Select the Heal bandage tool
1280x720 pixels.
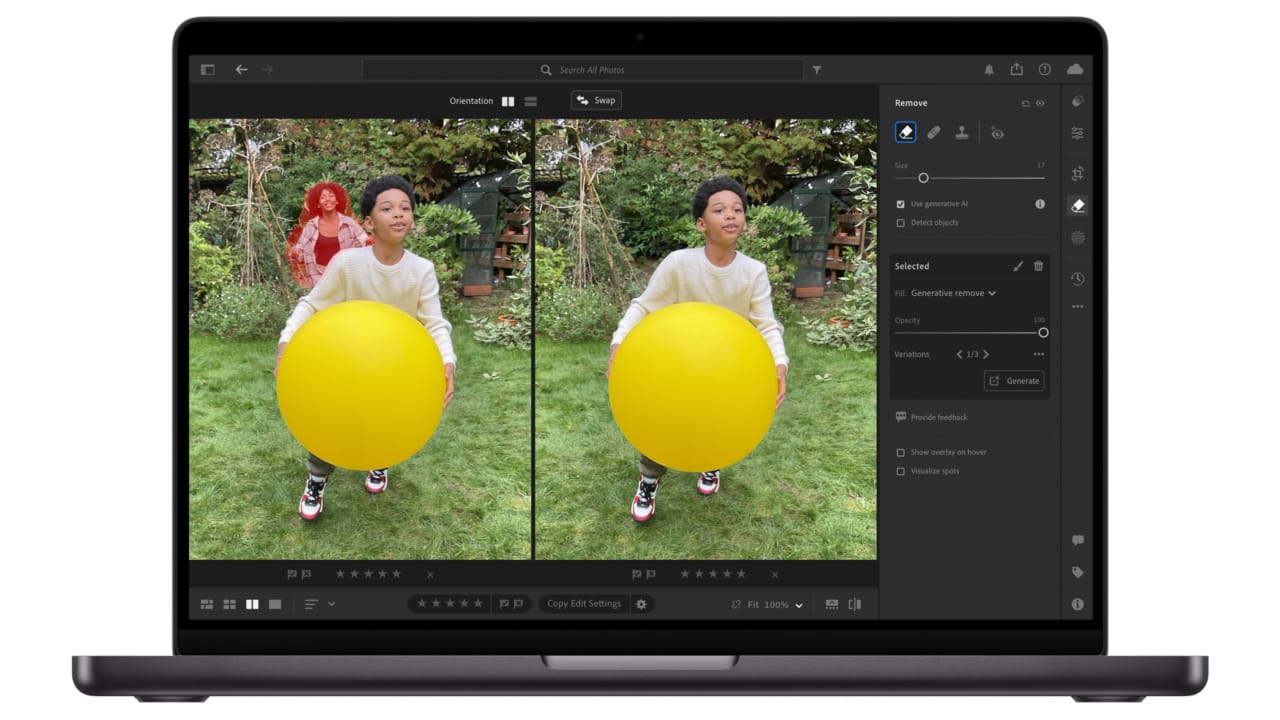click(933, 132)
